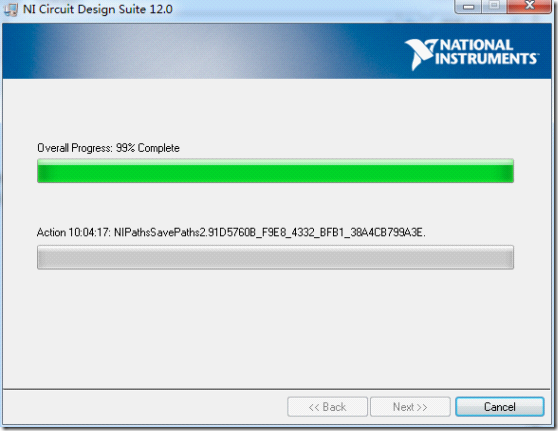Minimize the NI Circuit Design Suite window

(x=468, y=6)
